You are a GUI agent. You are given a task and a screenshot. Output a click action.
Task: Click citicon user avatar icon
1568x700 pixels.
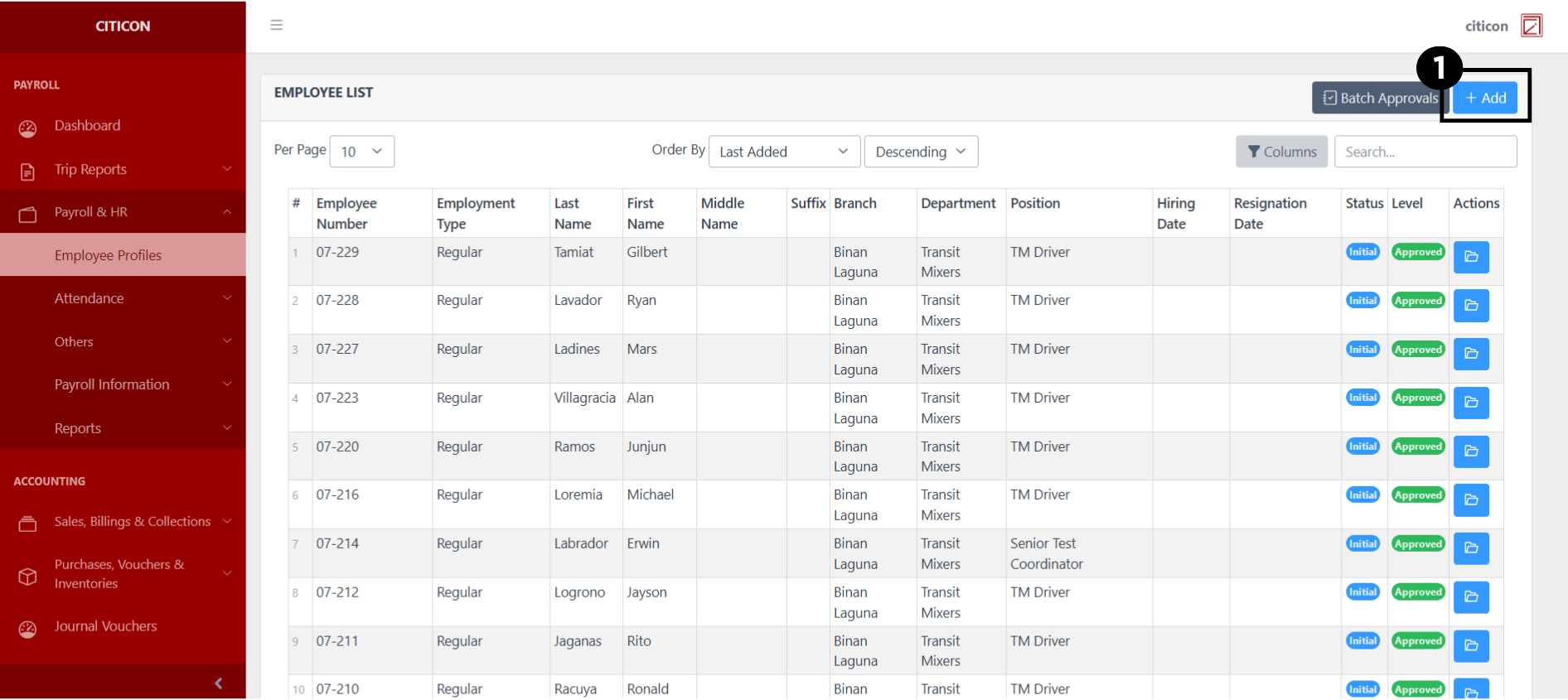(1532, 26)
